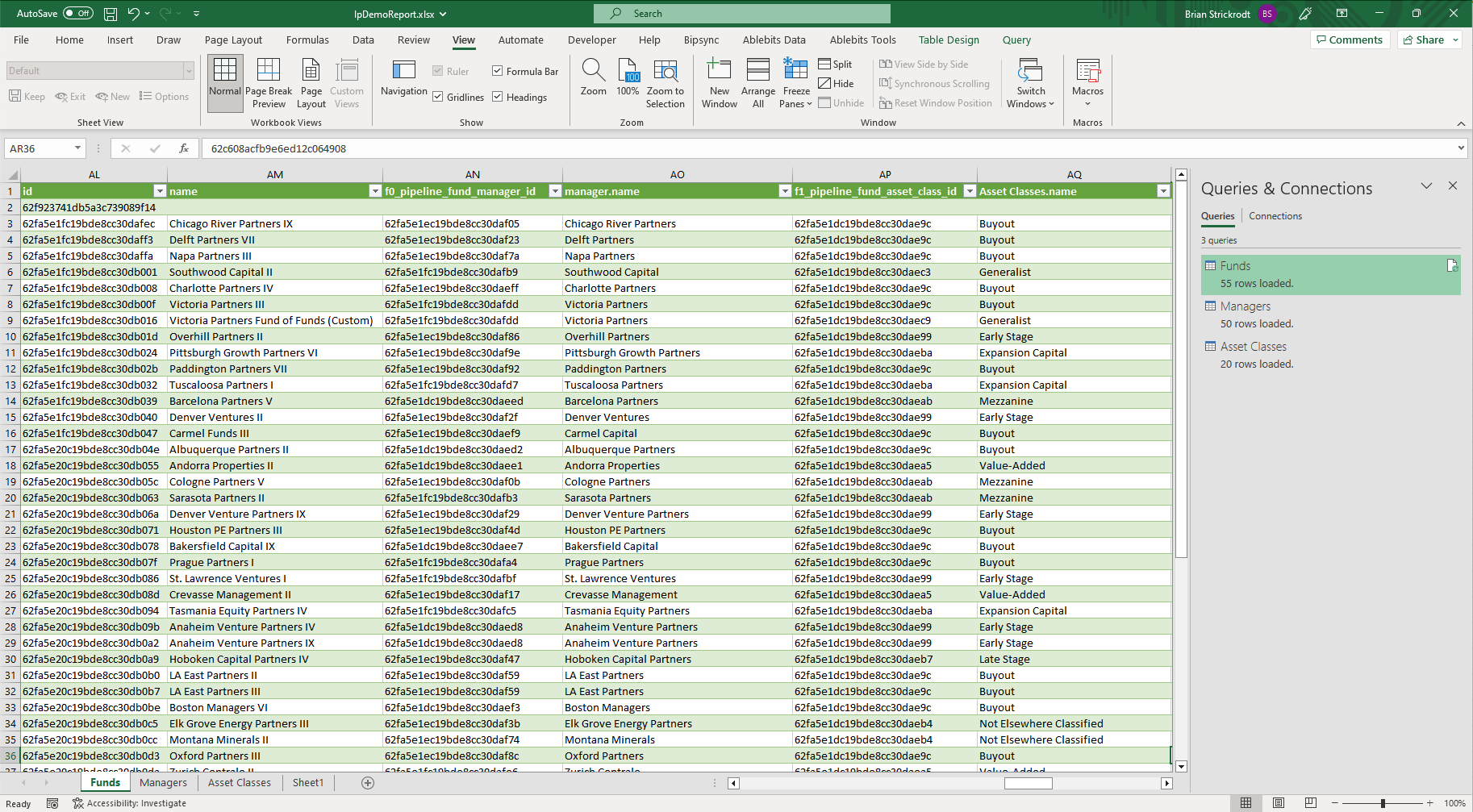
Task: Toggle the Formula Bar checkbox
Action: click(x=498, y=71)
